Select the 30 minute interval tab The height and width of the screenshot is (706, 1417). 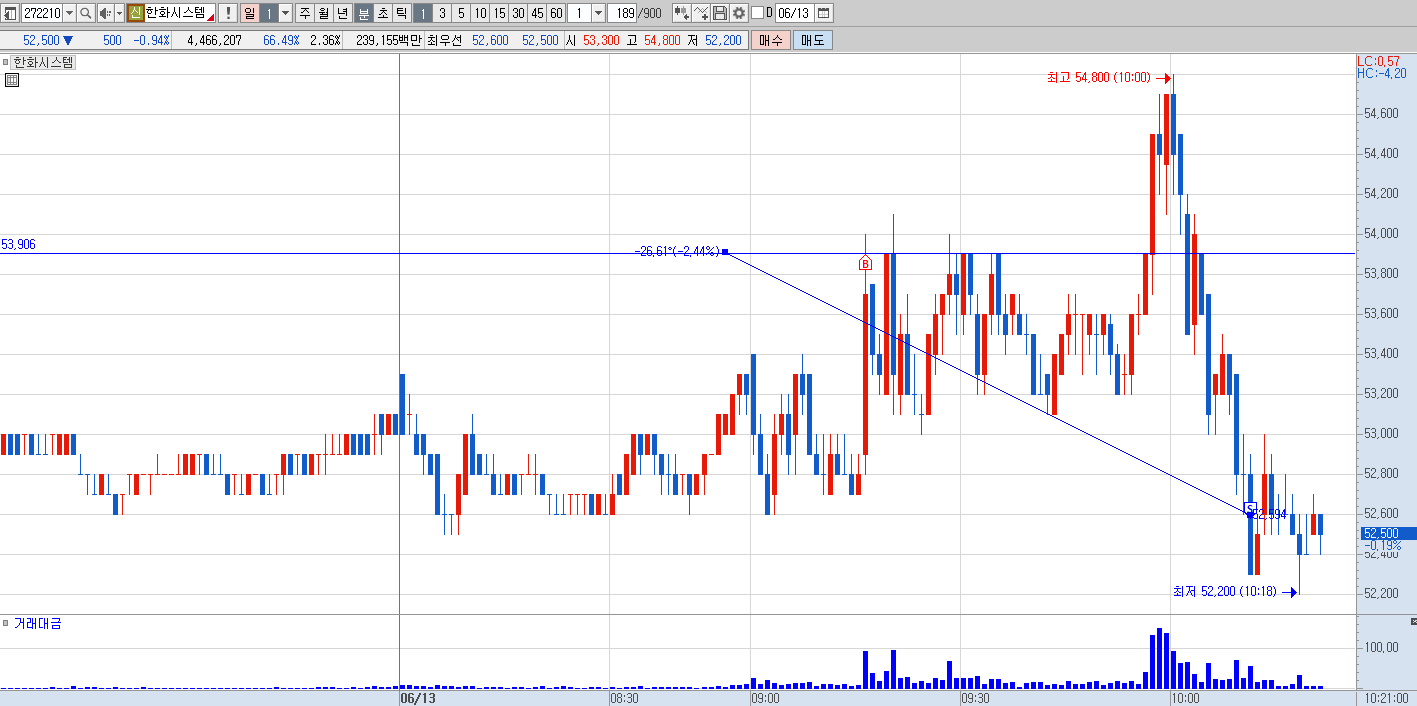(518, 13)
